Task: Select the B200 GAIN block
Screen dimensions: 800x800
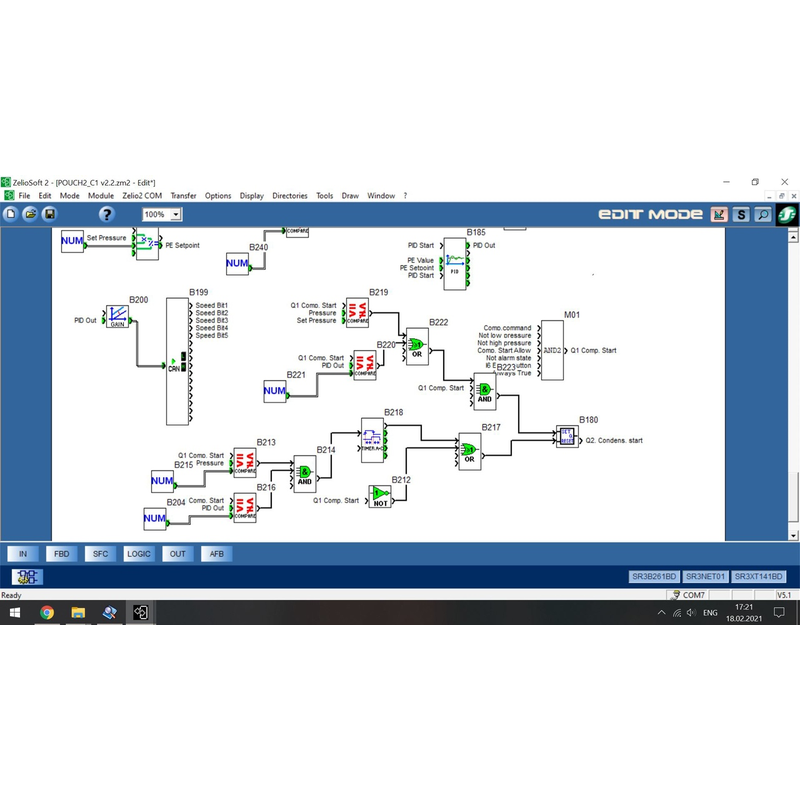Action: 118,318
